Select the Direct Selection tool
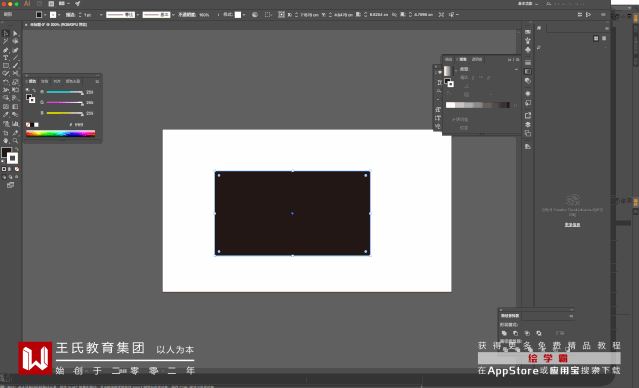Screen dimensions: 639x388 [15, 33]
